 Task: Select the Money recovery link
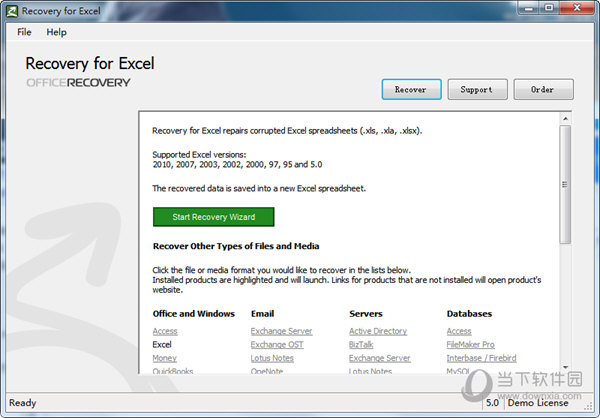[164, 358]
